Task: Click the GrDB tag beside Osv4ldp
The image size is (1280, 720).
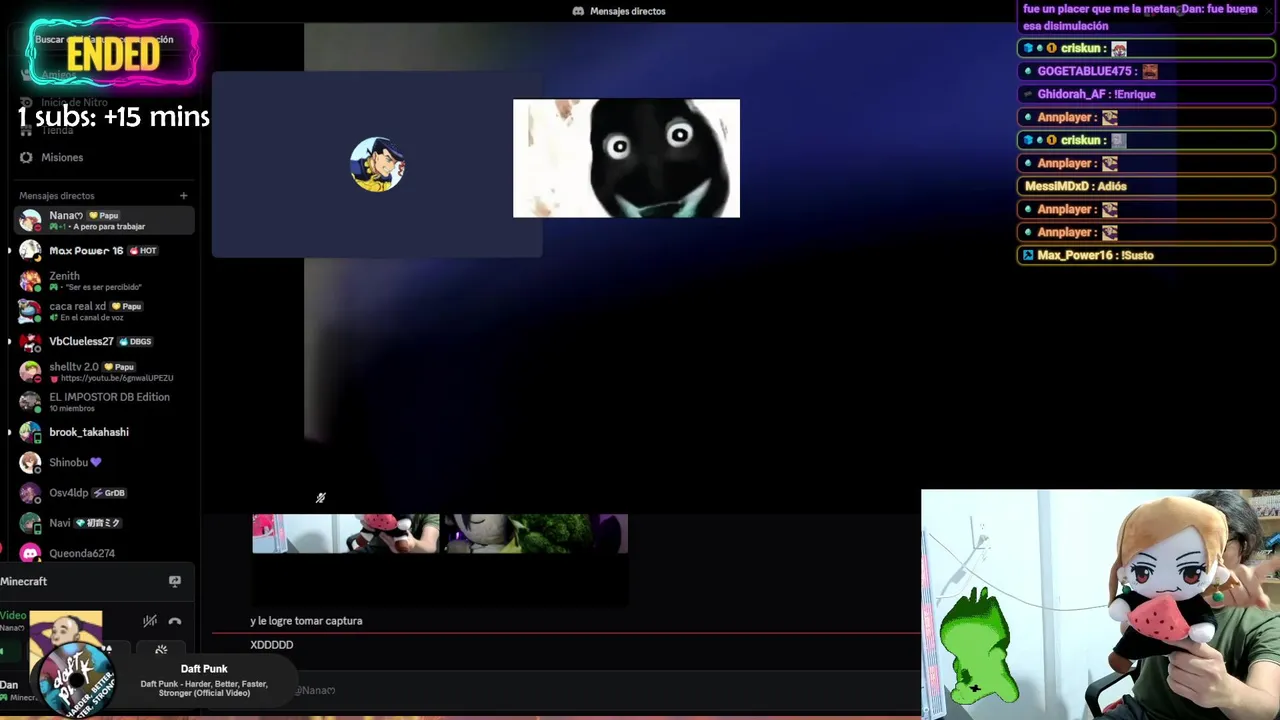Action: click(x=109, y=493)
